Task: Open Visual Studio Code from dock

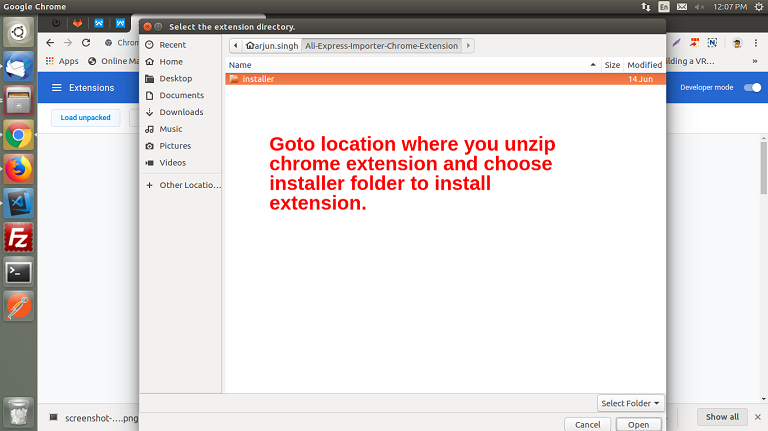Action: coord(19,203)
